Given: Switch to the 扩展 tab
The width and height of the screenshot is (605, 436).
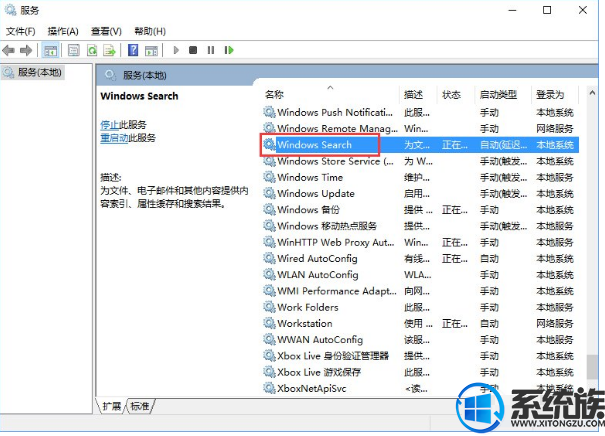Looking at the screenshot, I should click(112, 406).
